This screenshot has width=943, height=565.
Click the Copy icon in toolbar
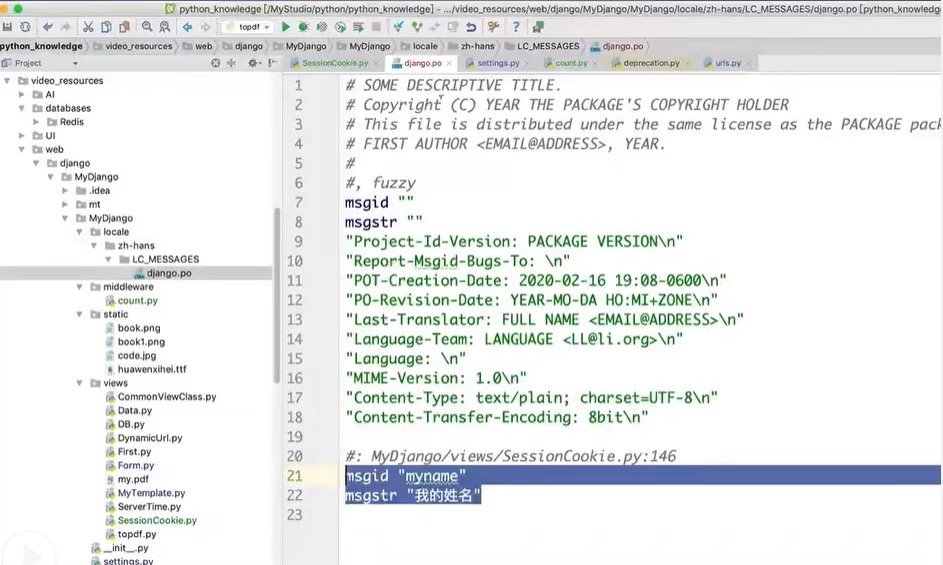click(106, 27)
